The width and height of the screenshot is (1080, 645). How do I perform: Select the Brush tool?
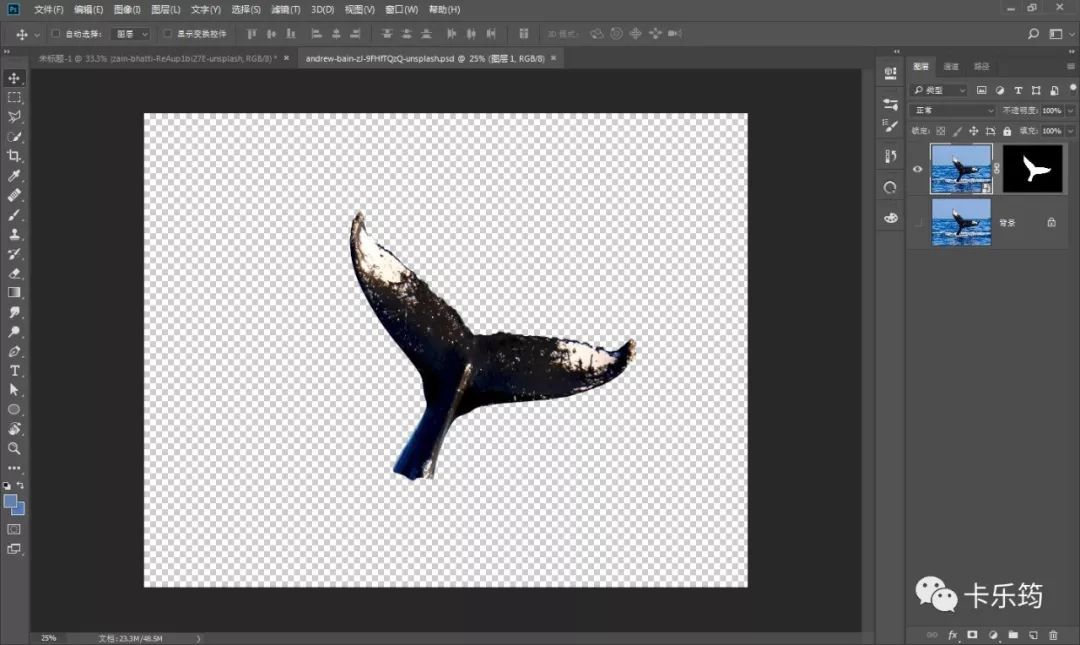click(x=14, y=214)
